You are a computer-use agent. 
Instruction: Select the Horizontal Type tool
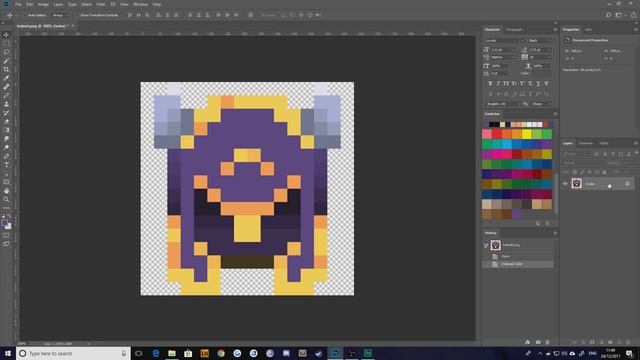coord(6,164)
